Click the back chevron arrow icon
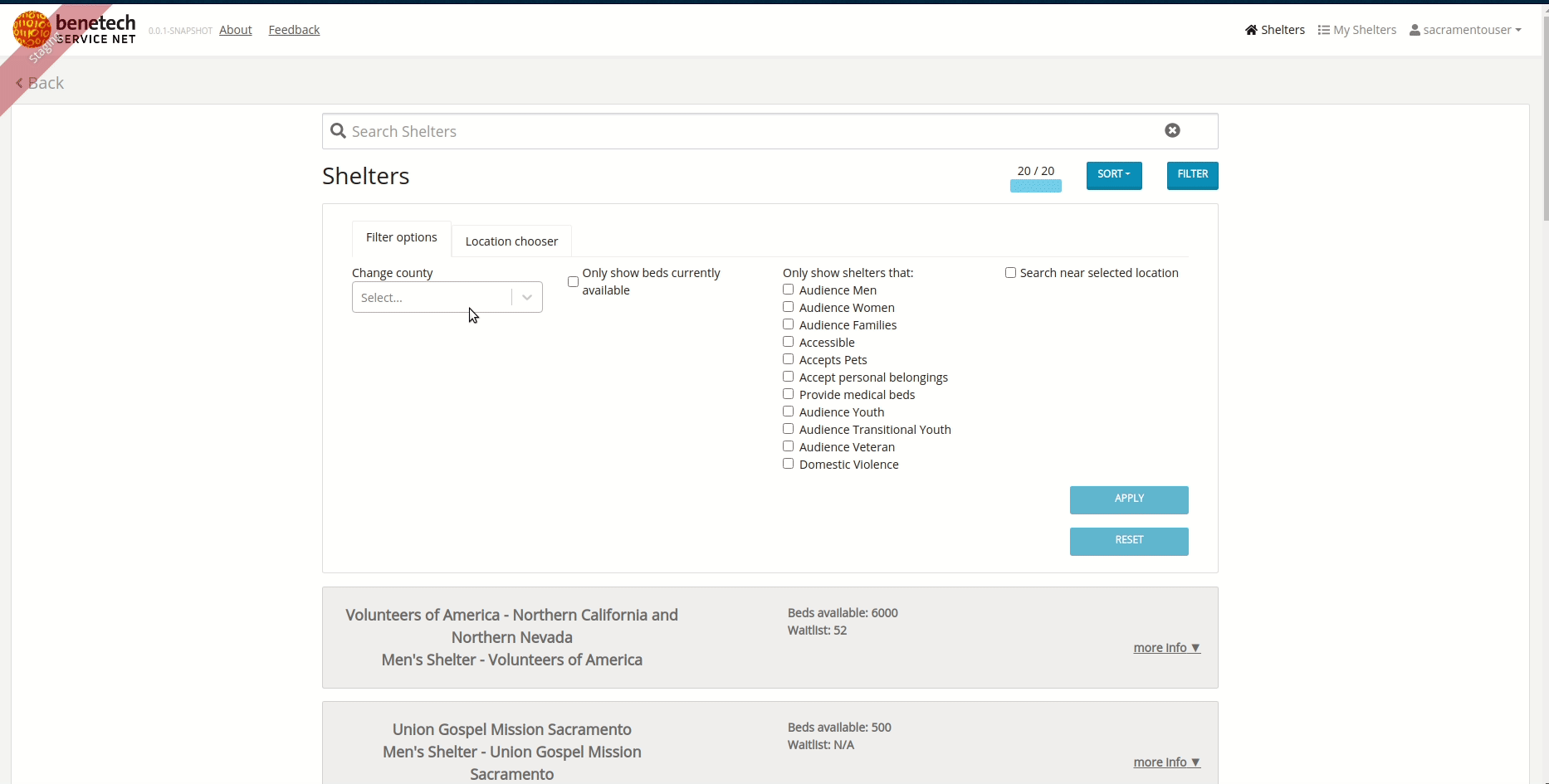 (18, 83)
